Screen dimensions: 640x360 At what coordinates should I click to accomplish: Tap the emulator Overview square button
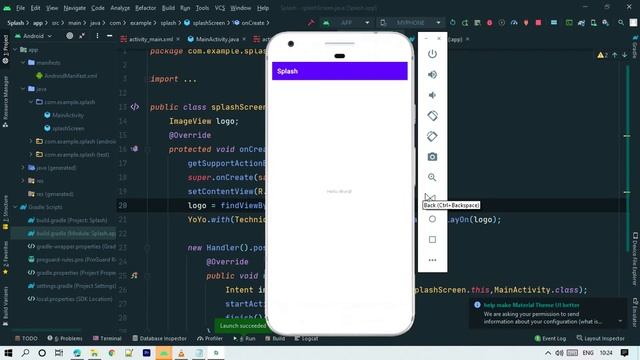tap(432, 240)
